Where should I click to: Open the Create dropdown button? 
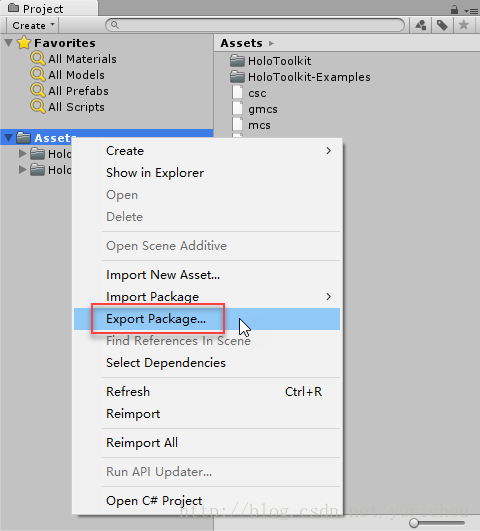pos(33,25)
